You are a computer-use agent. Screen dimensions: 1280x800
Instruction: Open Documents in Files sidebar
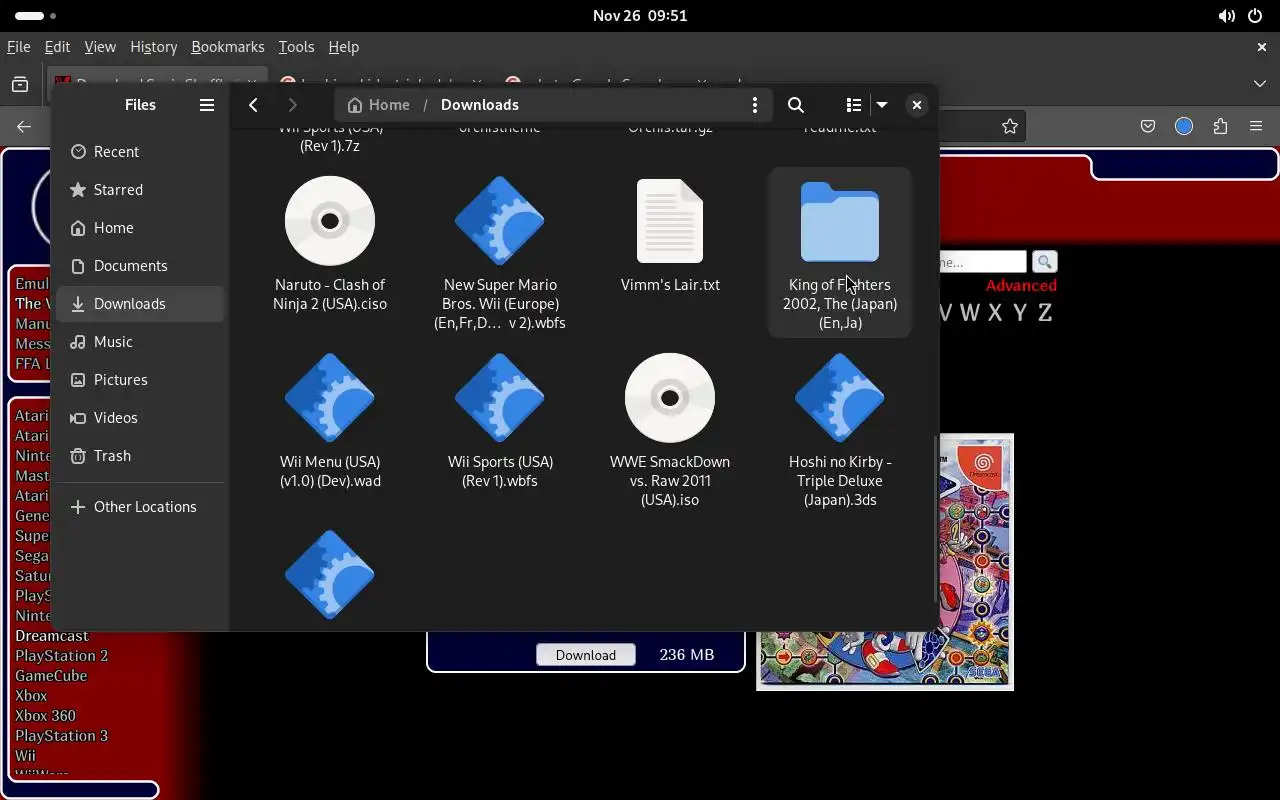pos(140,266)
